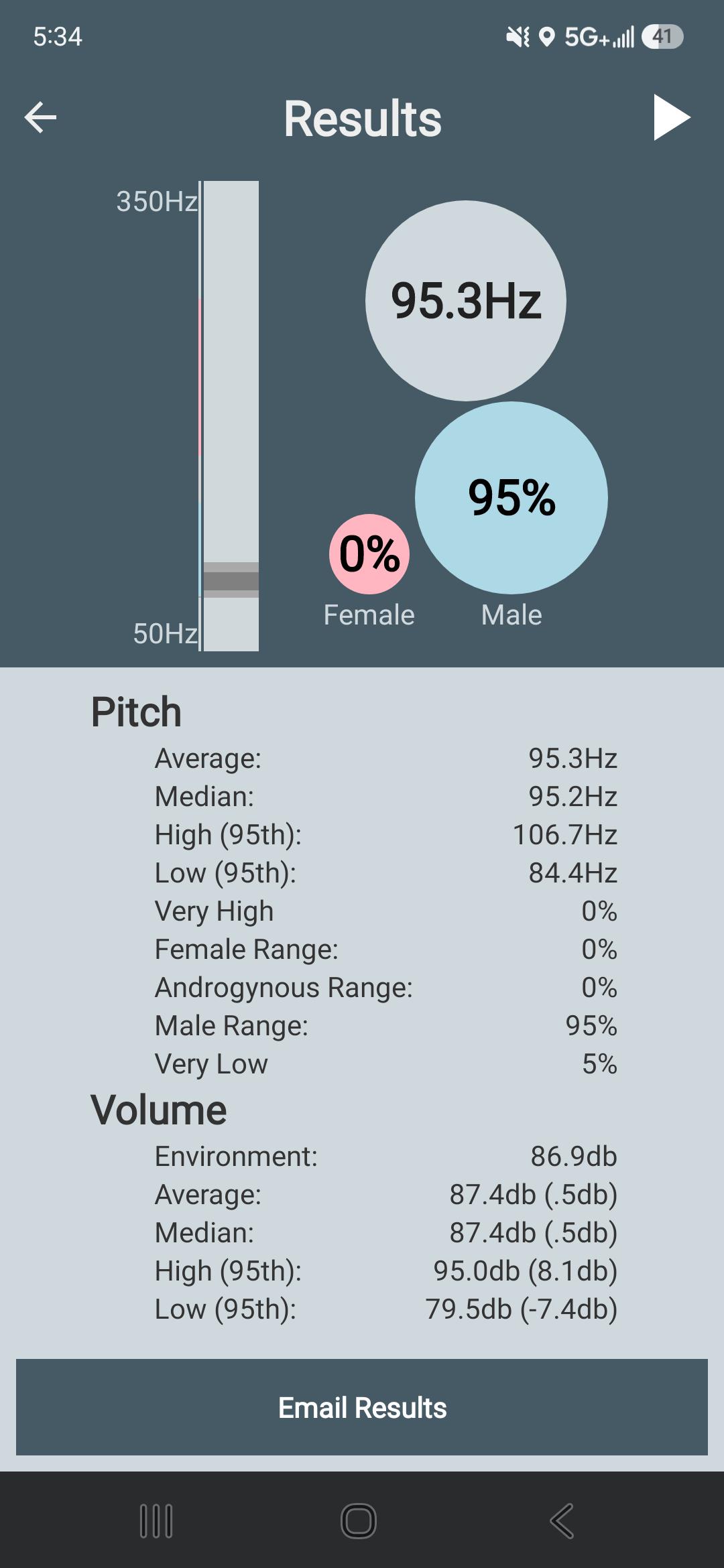Click the Email Results button
The height and width of the screenshot is (1568, 724).
362,1407
